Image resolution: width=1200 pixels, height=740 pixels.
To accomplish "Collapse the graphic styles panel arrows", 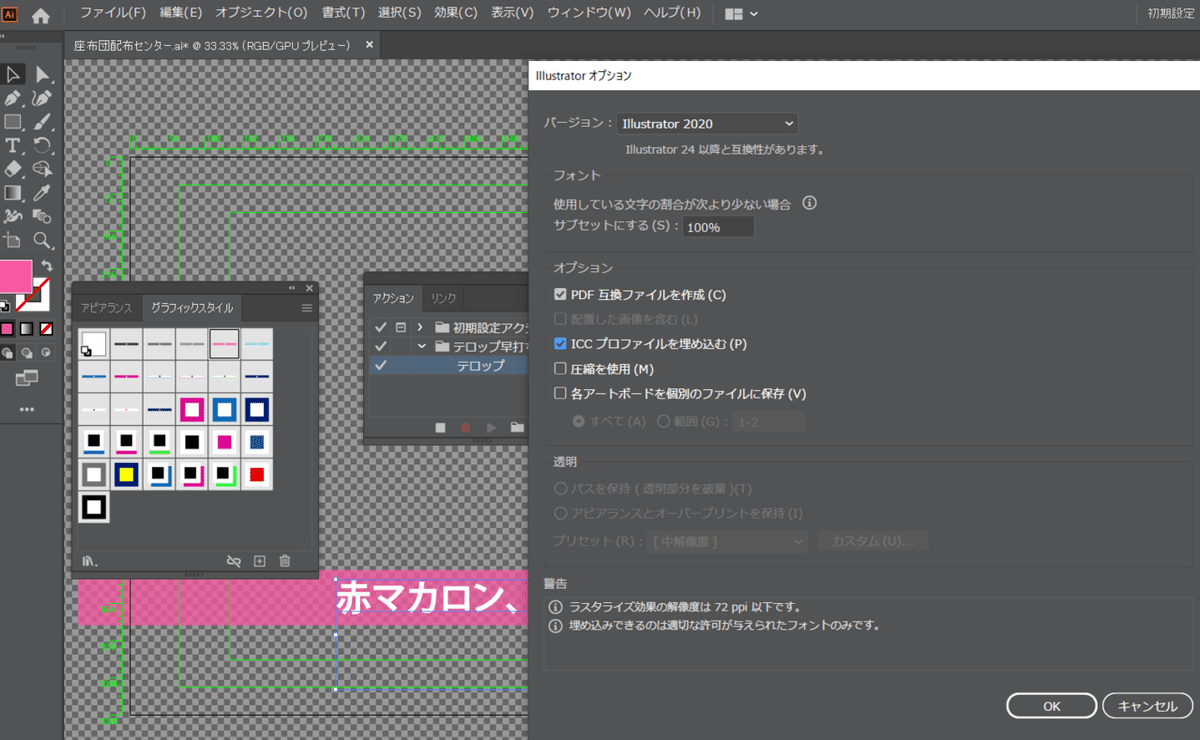I will point(292,288).
